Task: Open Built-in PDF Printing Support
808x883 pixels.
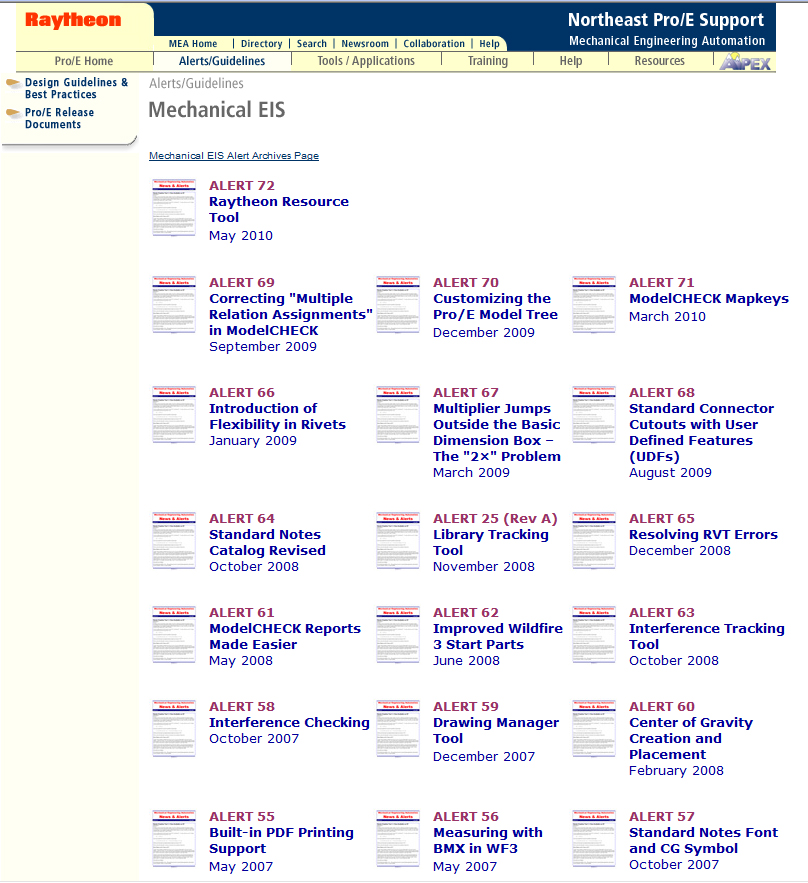Action: [282, 840]
